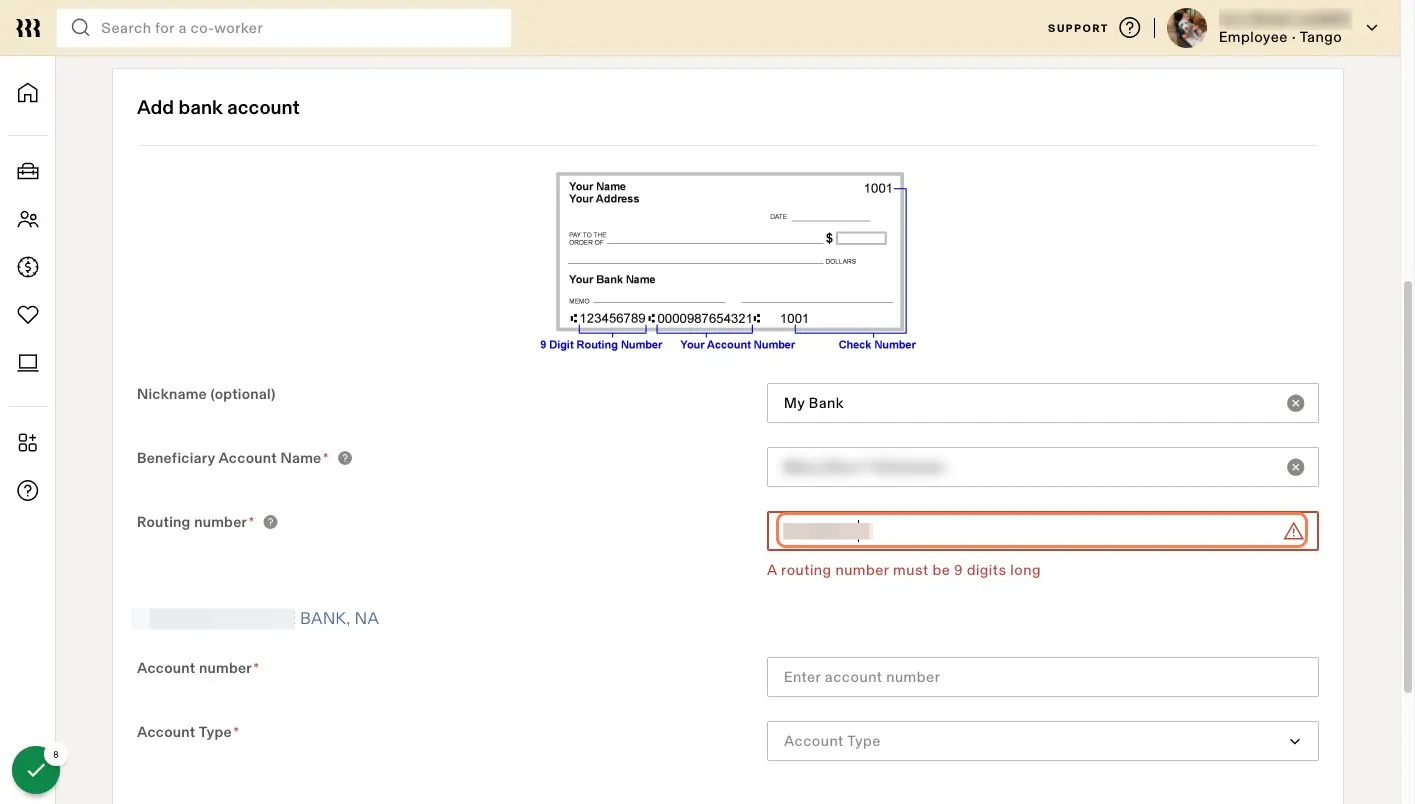This screenshot has width=1415, height=804.
Task: Click the Beneficiary Account Name help icon
Action: tap(345, 458)
